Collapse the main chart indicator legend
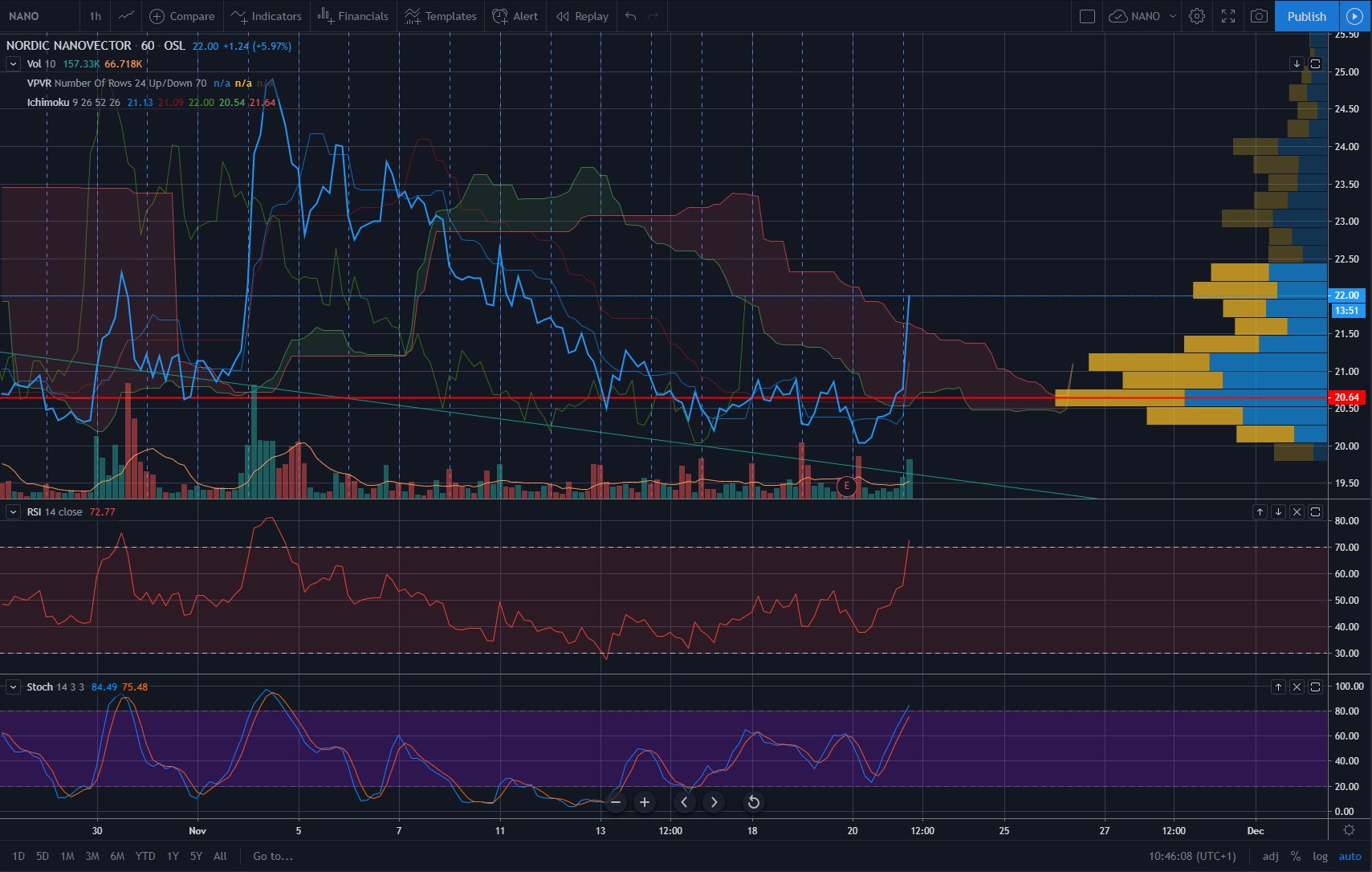The image size is (1372, 872). click(13, 63)
